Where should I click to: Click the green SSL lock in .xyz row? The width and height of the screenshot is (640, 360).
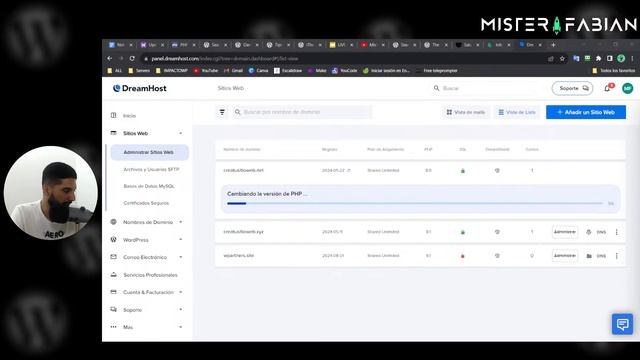pyautogui.click(x=462, y=232)
